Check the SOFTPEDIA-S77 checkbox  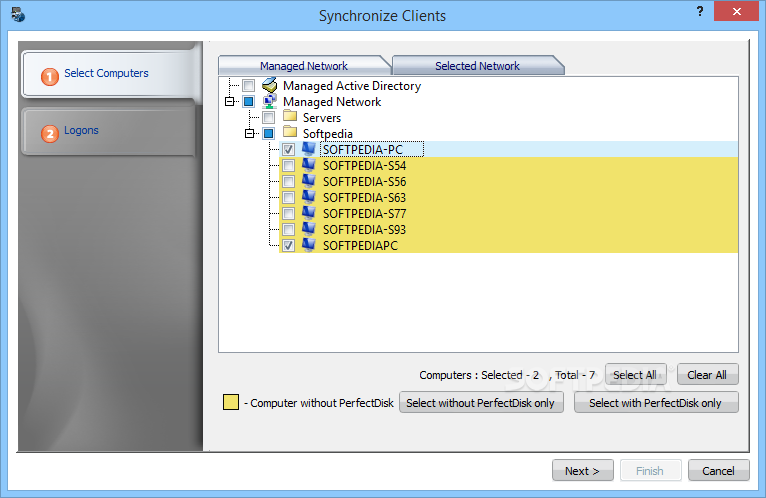click(x=288, y=214)
